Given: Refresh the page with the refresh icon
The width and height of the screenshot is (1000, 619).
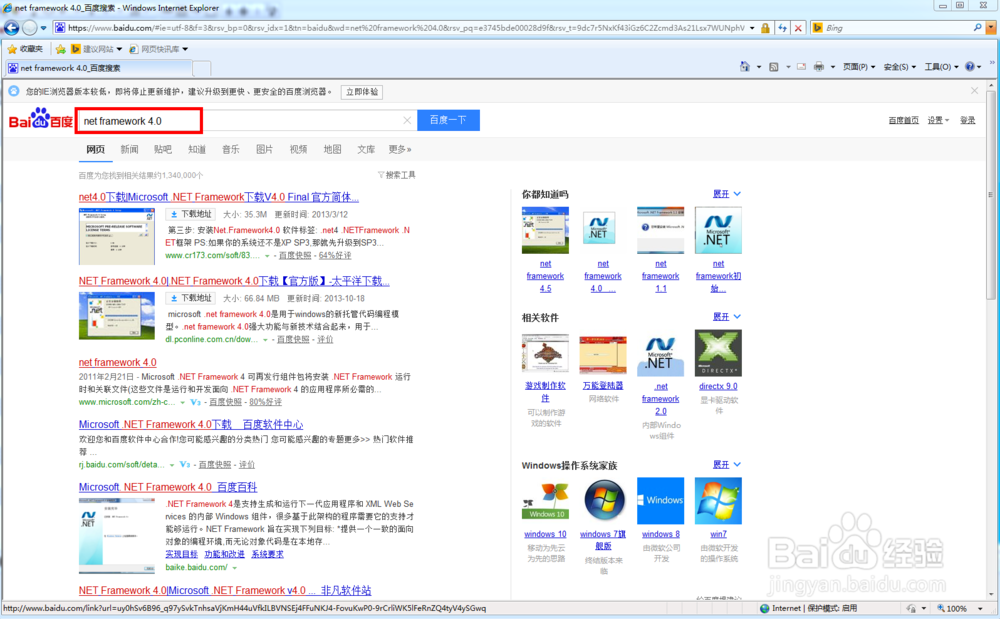Looking at the screenshot, I should click(783, 28).
